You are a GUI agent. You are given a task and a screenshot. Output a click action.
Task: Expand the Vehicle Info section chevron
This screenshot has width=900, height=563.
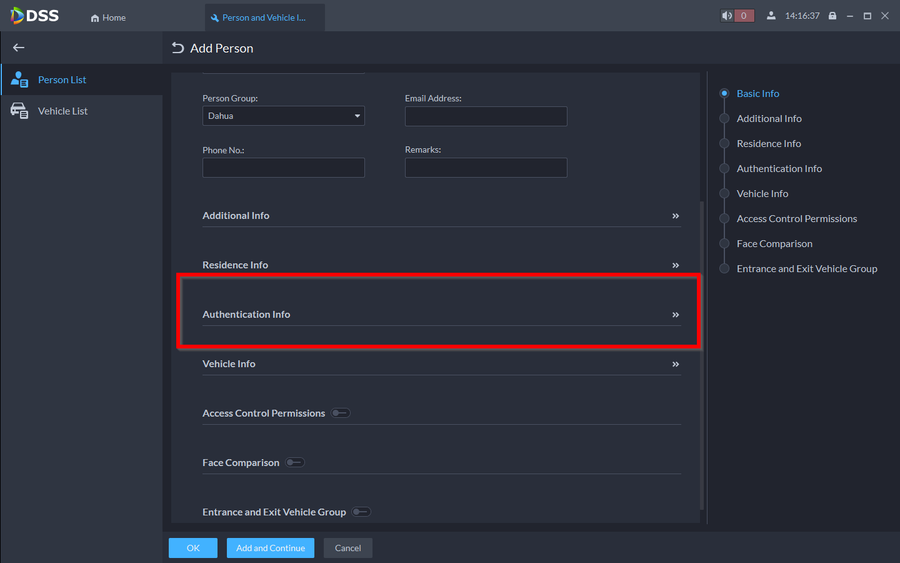676,364
